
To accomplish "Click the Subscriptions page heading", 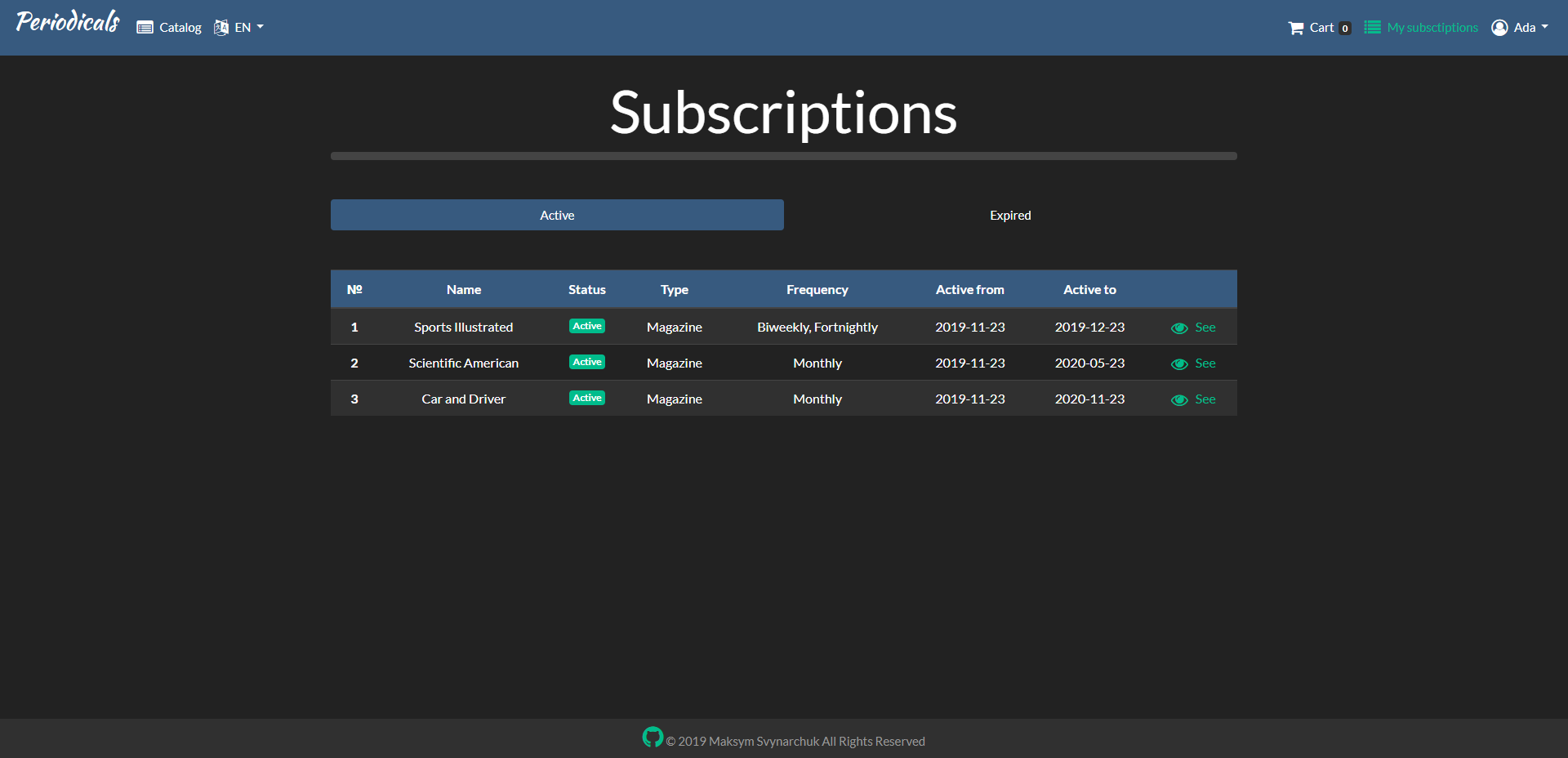I will click(784, 114).
